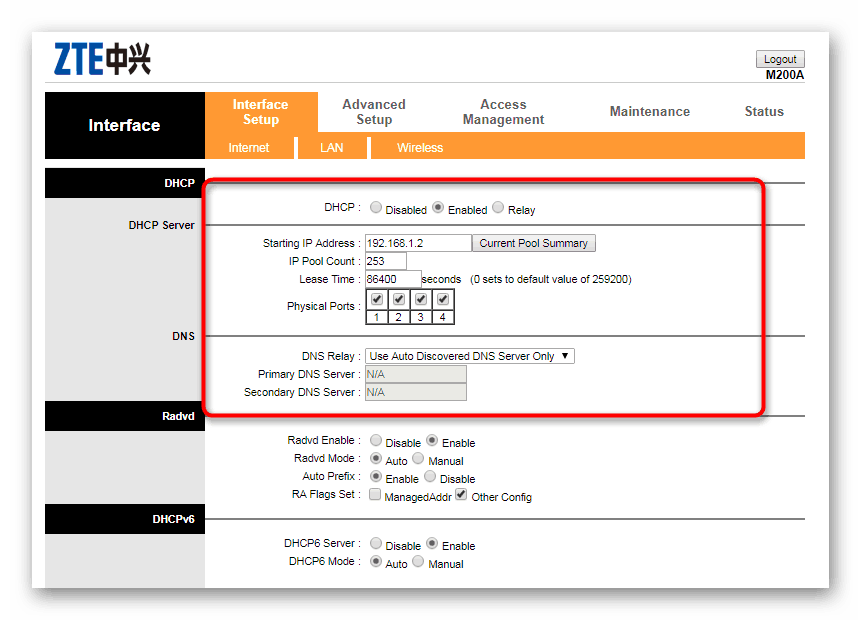Select the DHCP Relay option
Screen dimensions: 861x620
tap(498, 207)
